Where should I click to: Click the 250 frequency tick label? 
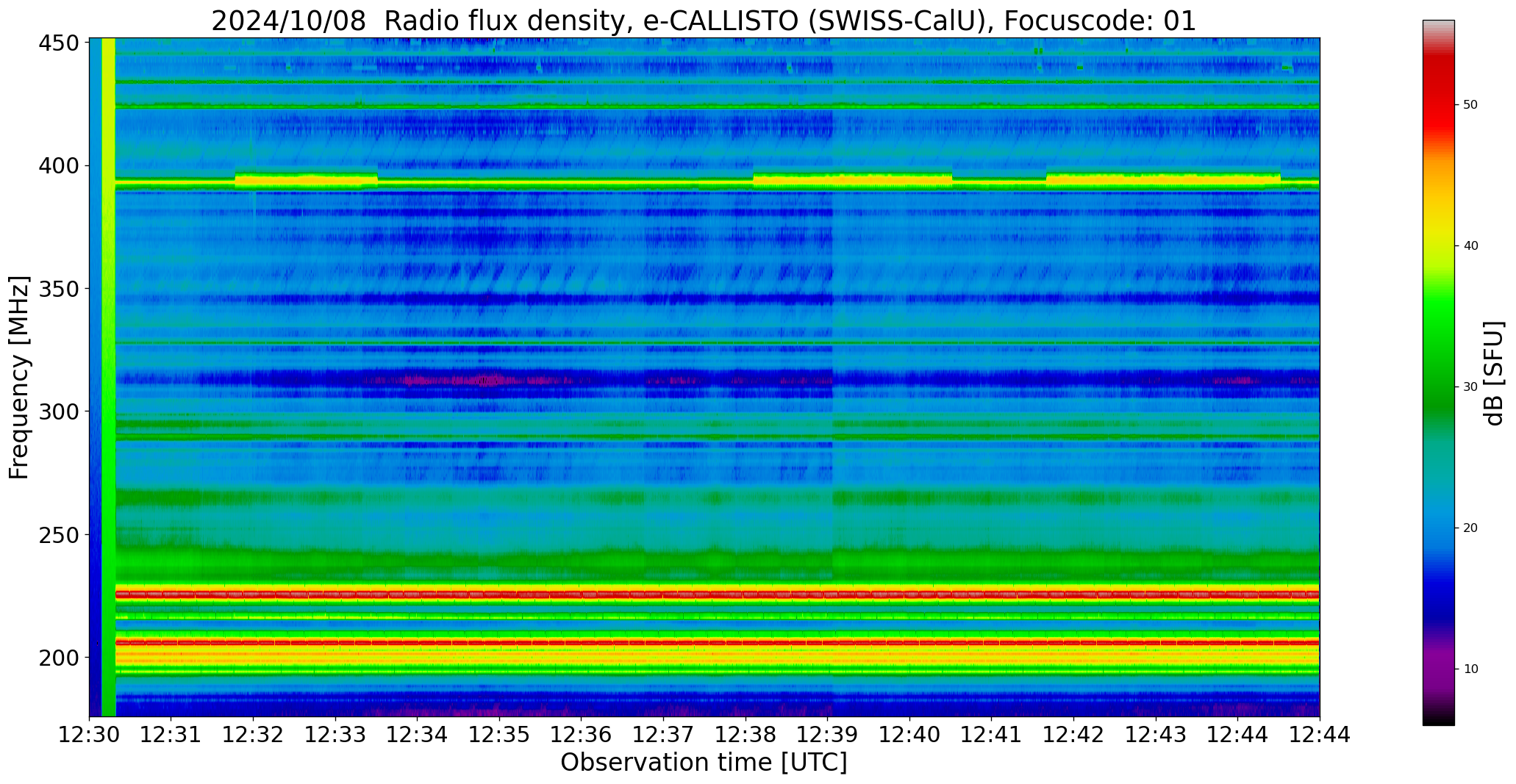click(x=59, y=535)
